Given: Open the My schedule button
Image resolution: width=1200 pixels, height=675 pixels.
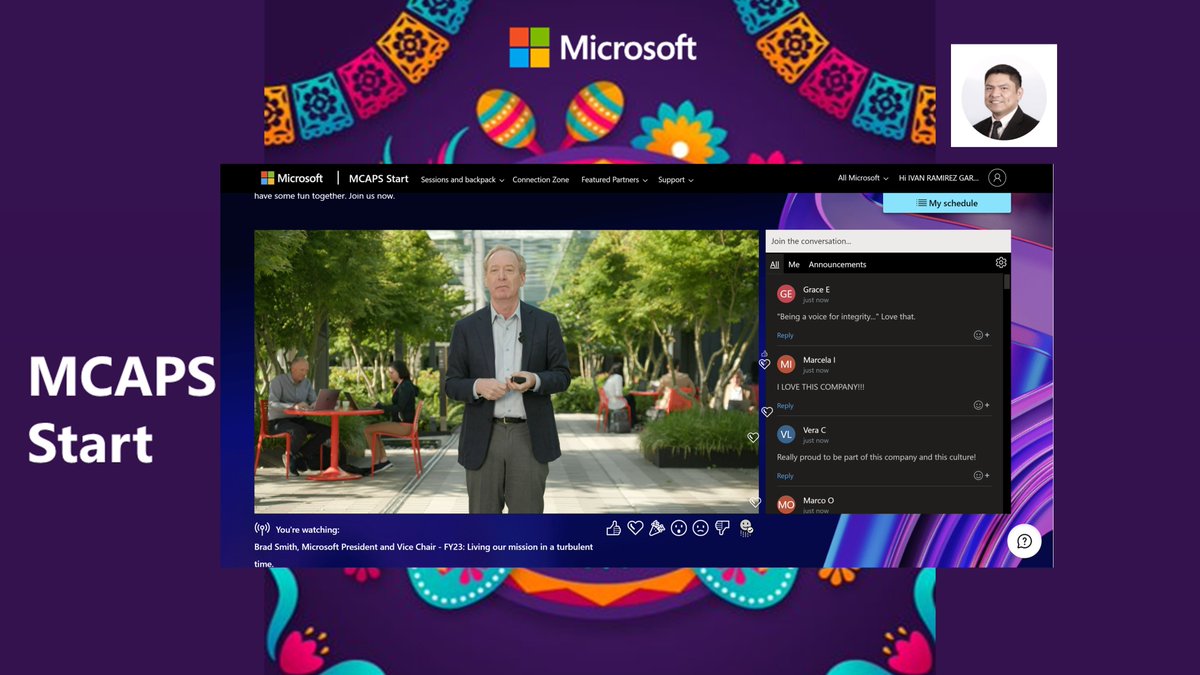Looking at the screenshot, I should click(x=947, y=203).
